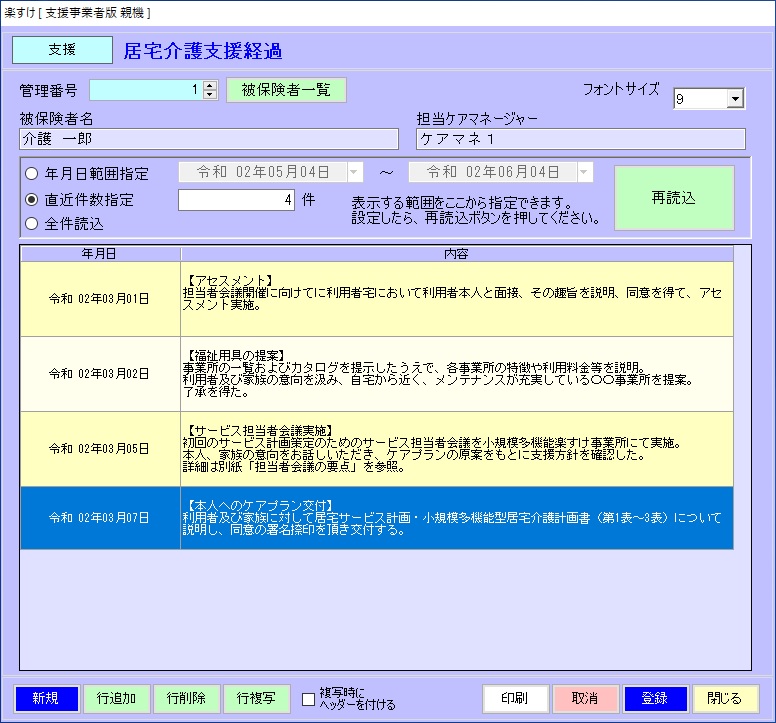Click the 新規 button
Screen dimensions: 776x723
46,698
